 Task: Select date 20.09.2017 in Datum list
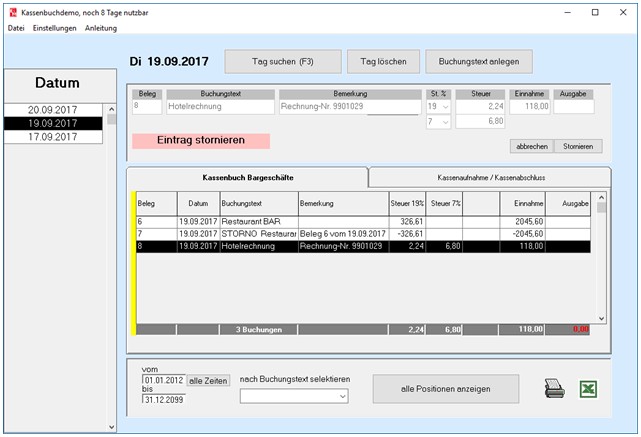click(53, 109)
